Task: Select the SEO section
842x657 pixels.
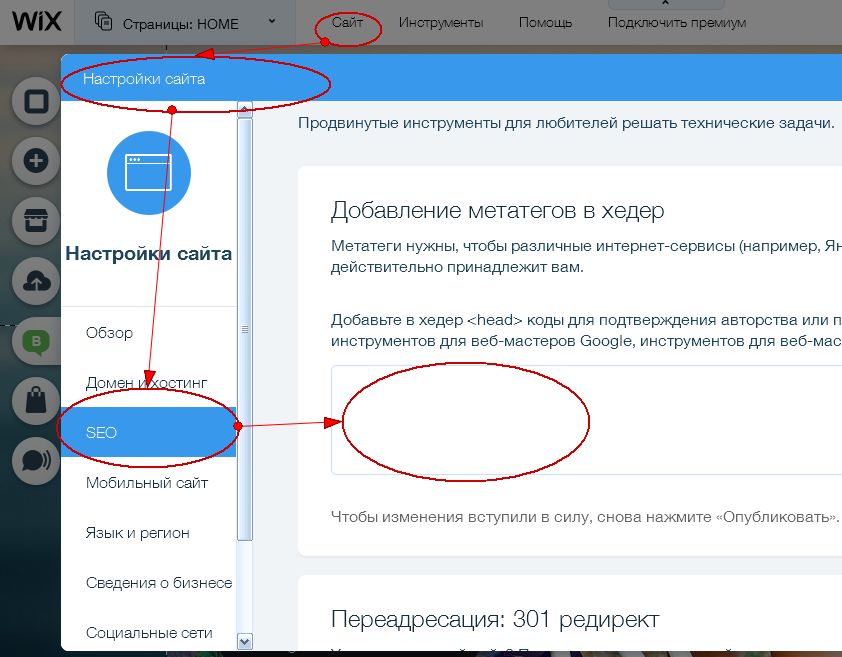Action: (148, 432)
